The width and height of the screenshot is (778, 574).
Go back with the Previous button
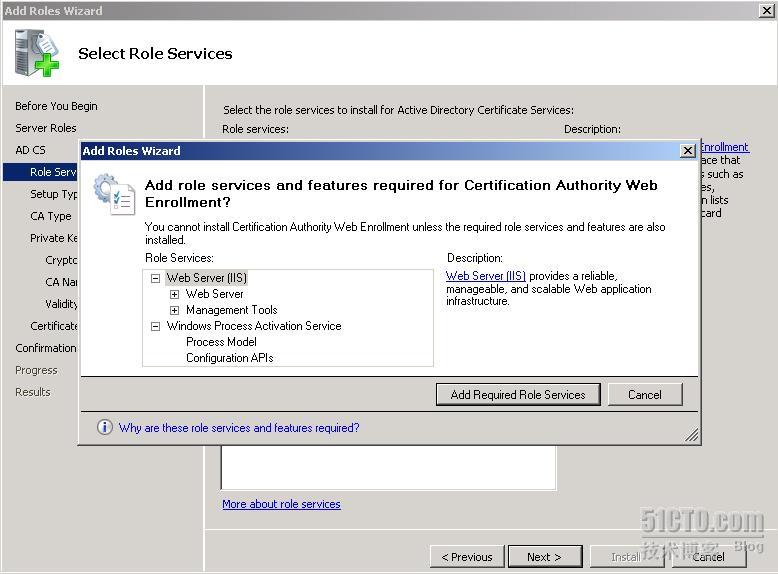click(x=467, y=557)
